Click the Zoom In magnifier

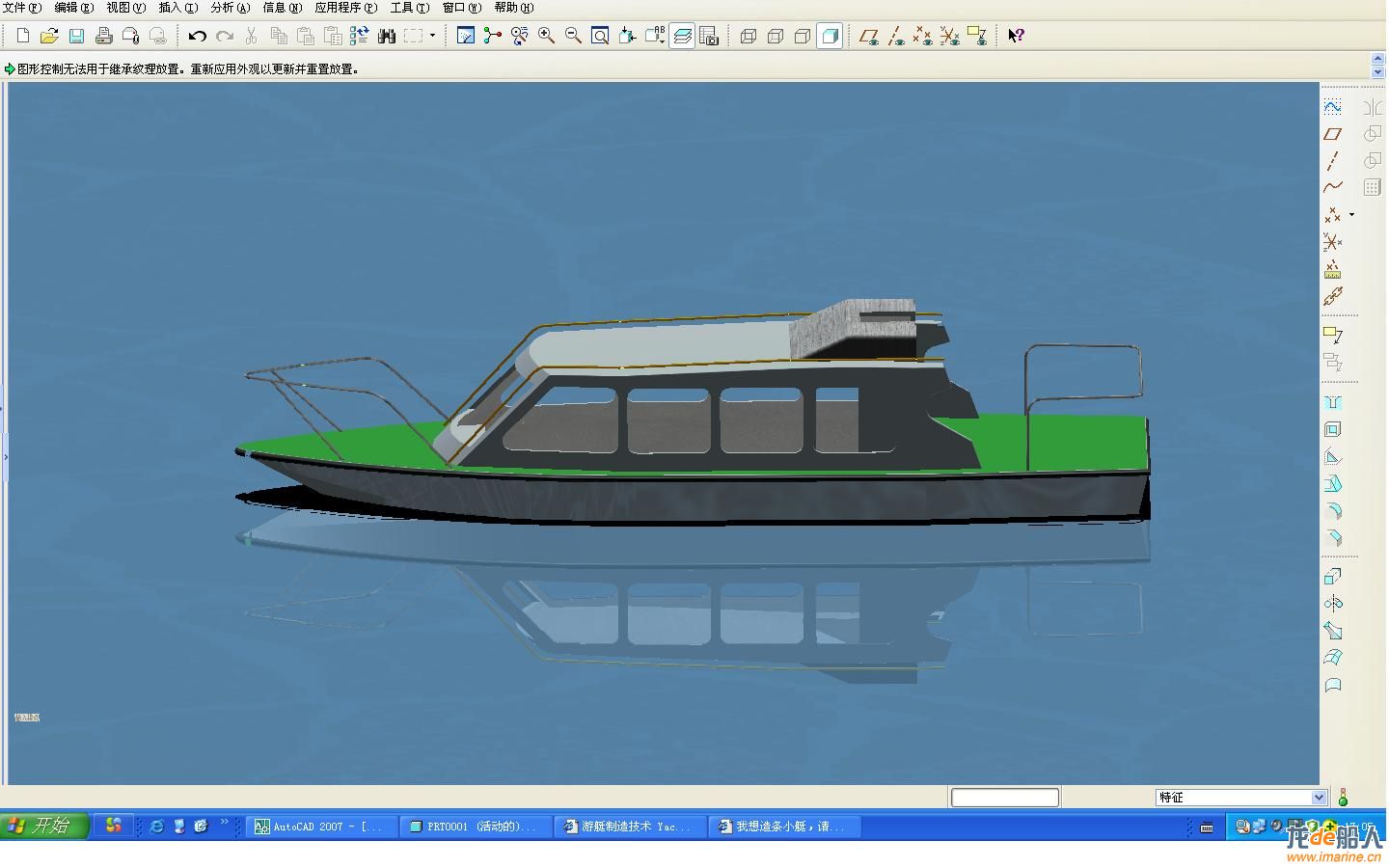(546, 36)
